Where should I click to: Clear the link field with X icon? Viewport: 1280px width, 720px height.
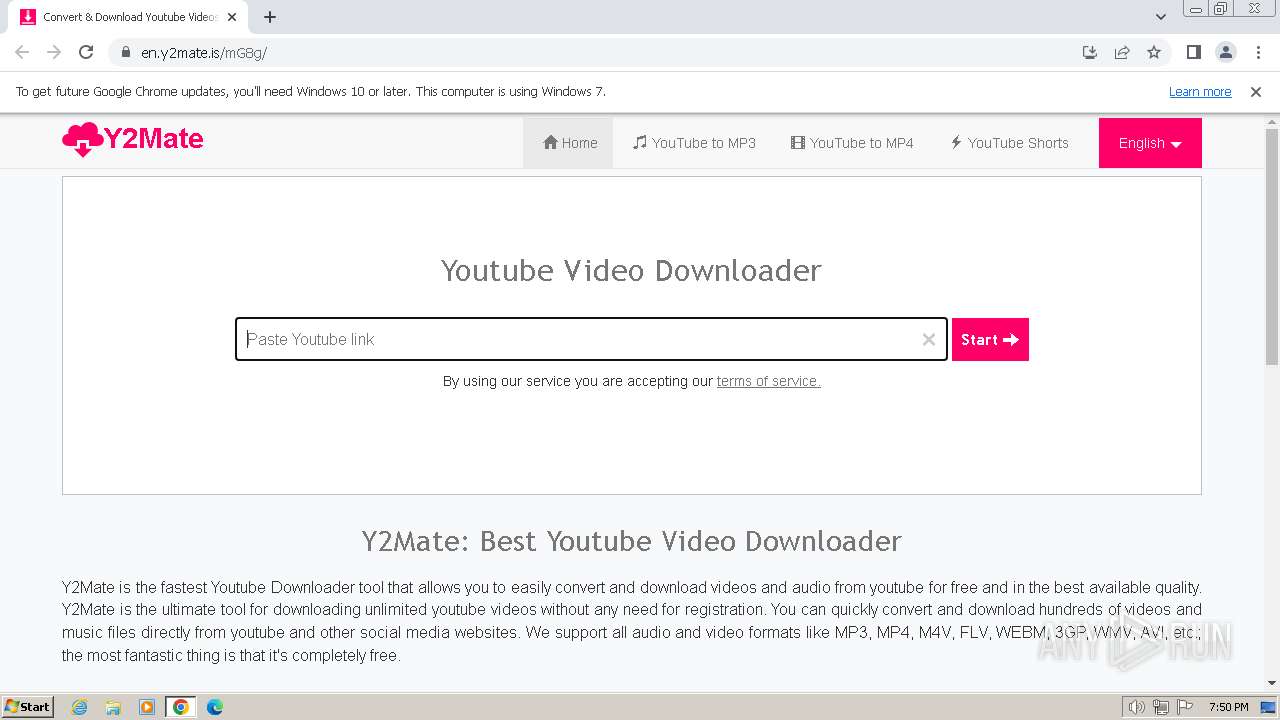point(929,340)
